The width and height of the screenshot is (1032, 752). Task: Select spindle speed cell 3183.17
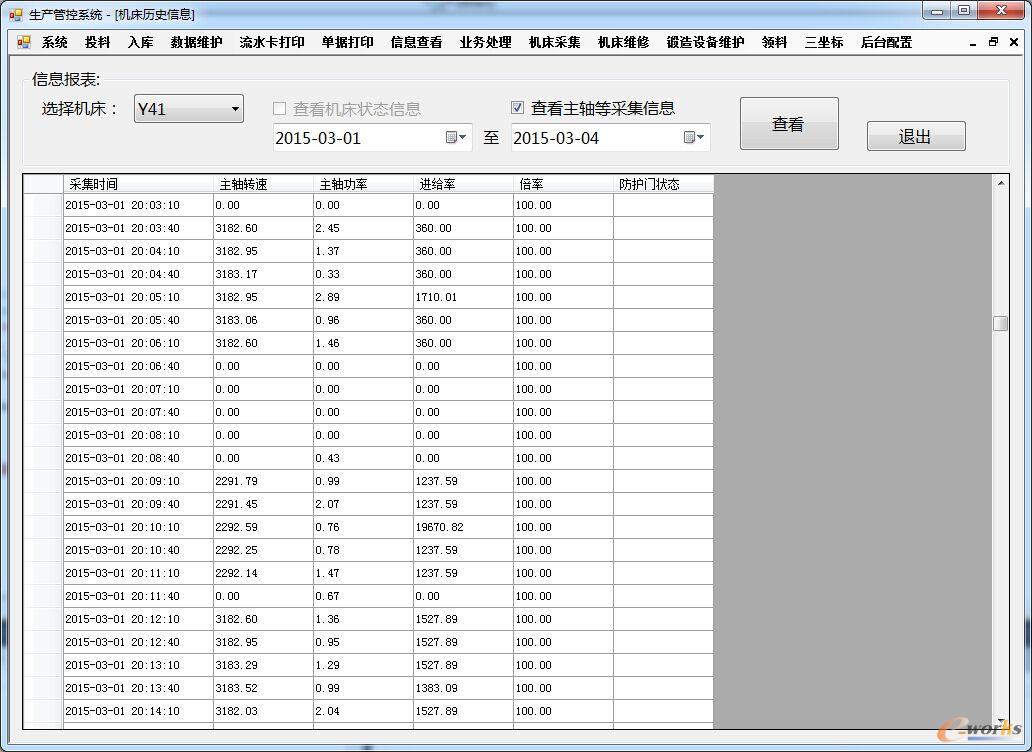tap(263, 274)
